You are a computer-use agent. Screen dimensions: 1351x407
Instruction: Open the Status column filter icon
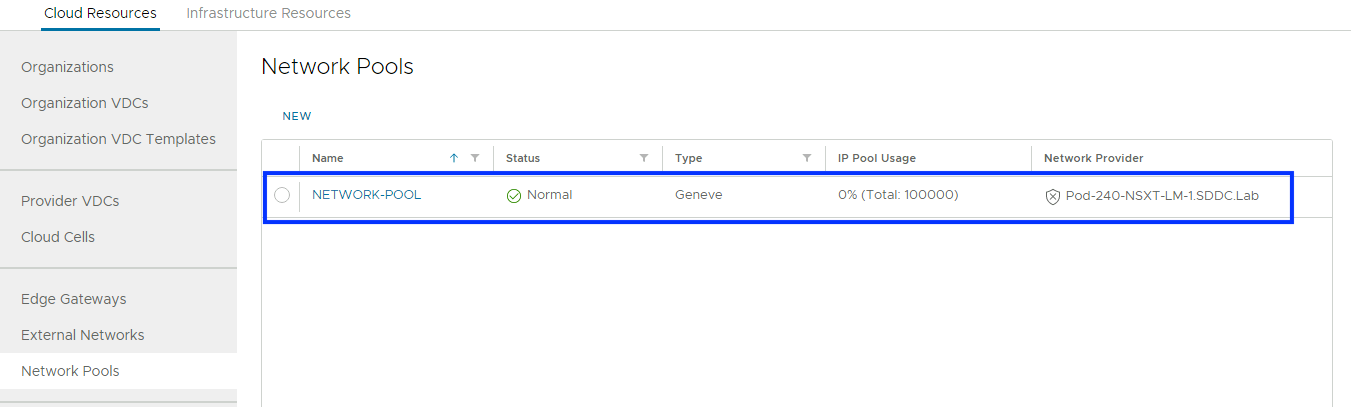pyautogui.click(x=644, y=158)
